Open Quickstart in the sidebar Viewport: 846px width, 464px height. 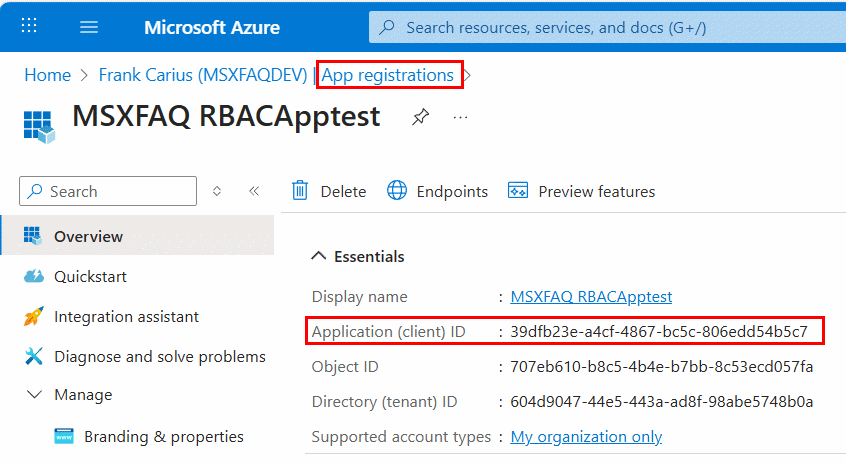click(90, 277)
